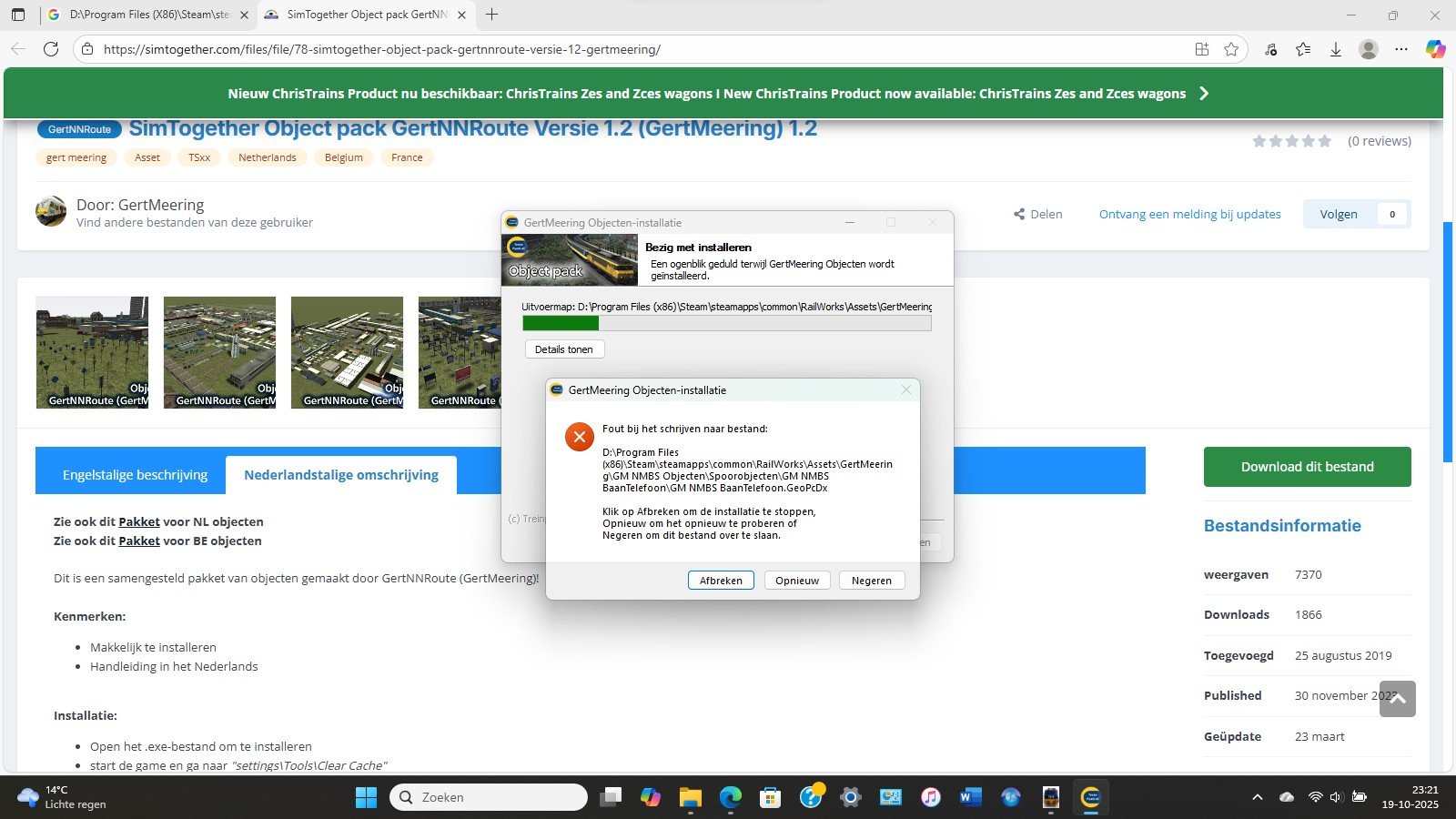Screen dimensions: 1456x819
Task: Add page to favorites with star icon
Action: click(1231, 49)
